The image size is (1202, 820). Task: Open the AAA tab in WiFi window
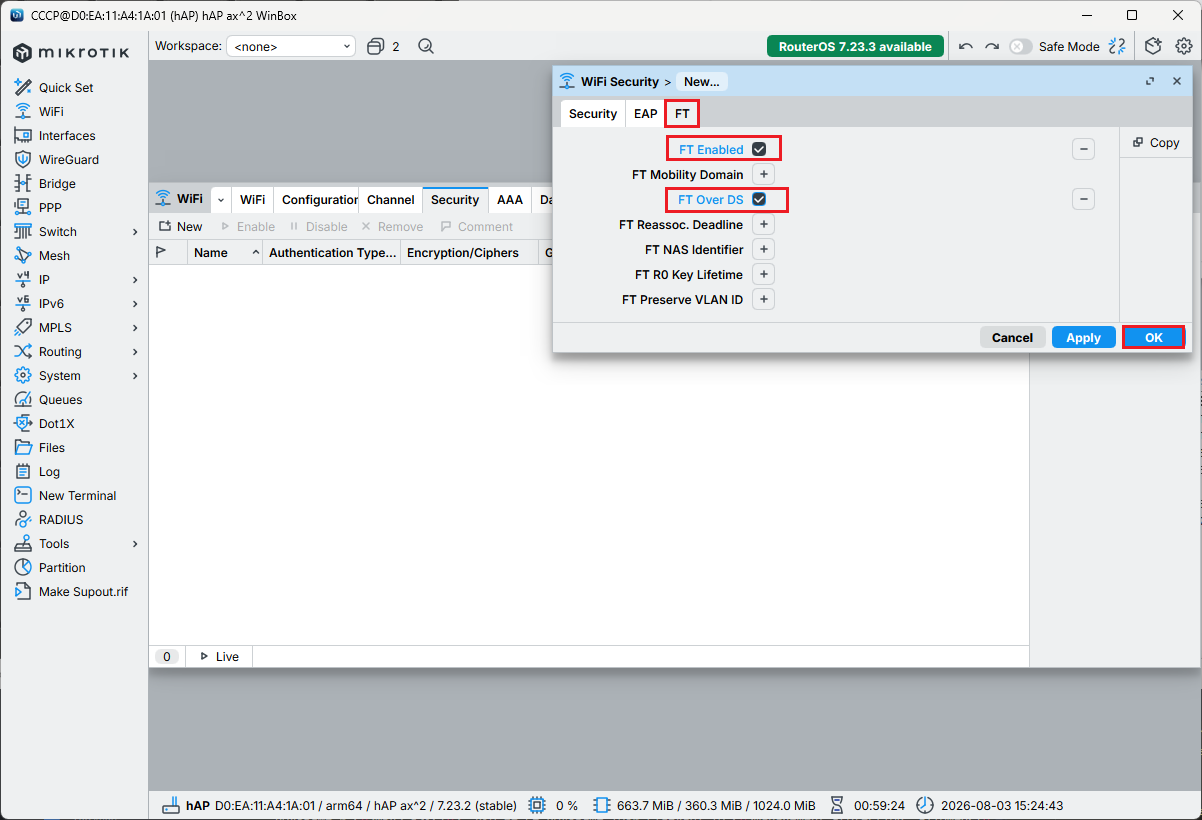click(x=510, y=199)
